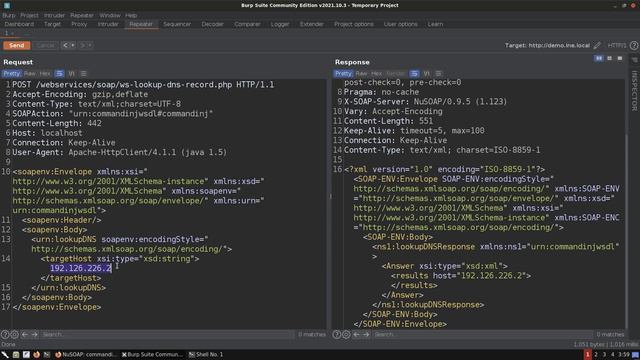Switch to top-bottom layout icon
The height and width of the screenshot is (360, 640).
(609, 59)
